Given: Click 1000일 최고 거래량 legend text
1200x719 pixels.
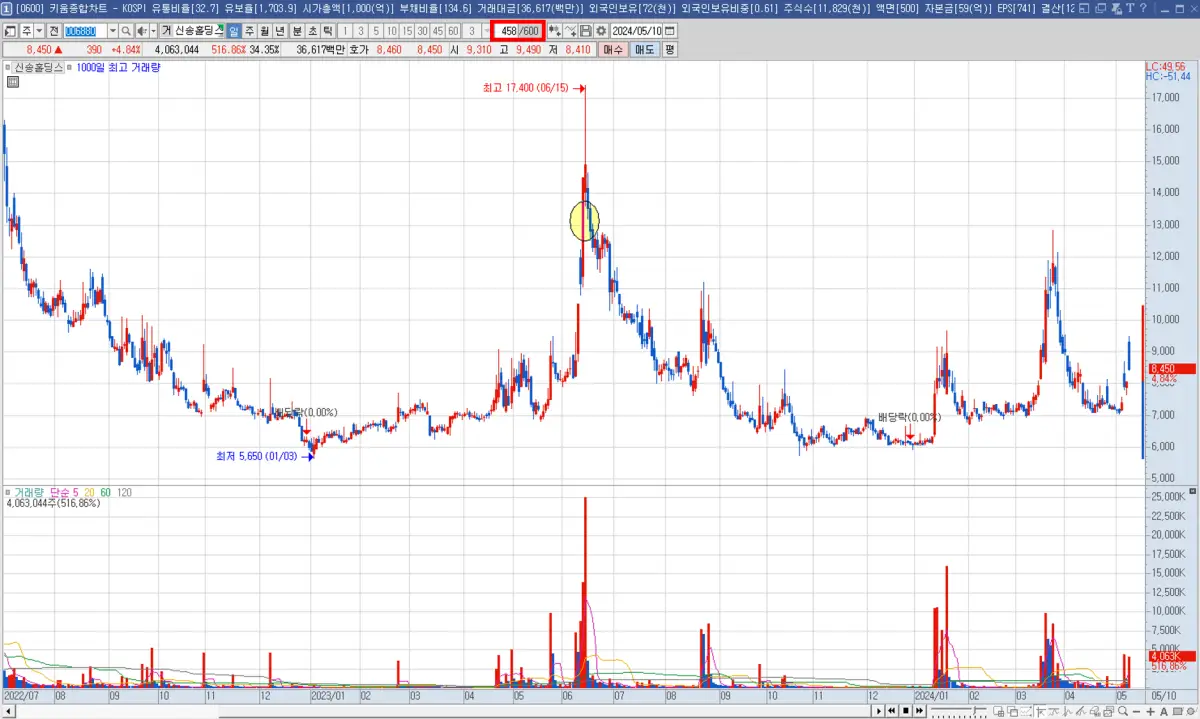Looking at the screenshot, I should [117, 68].
